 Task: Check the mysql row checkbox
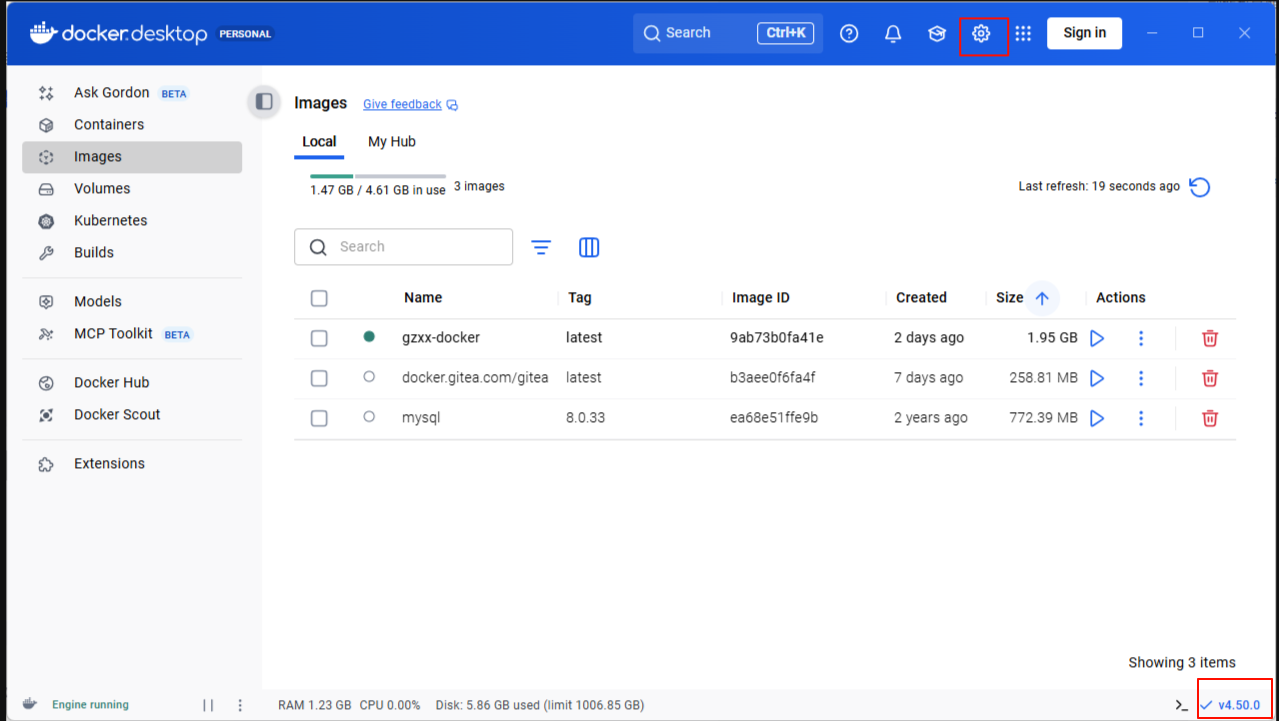319,418
